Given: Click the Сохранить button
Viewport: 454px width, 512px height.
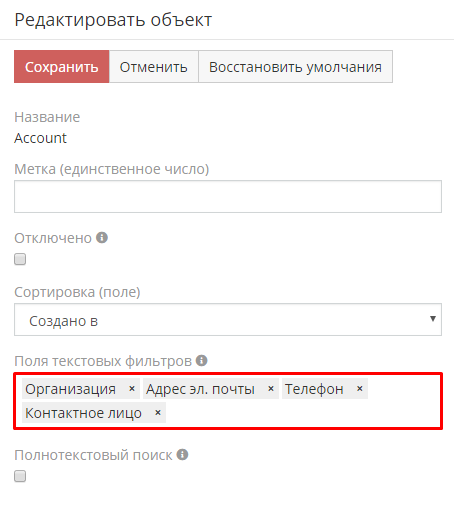Looking at the screenshot, I should (62, 67).
